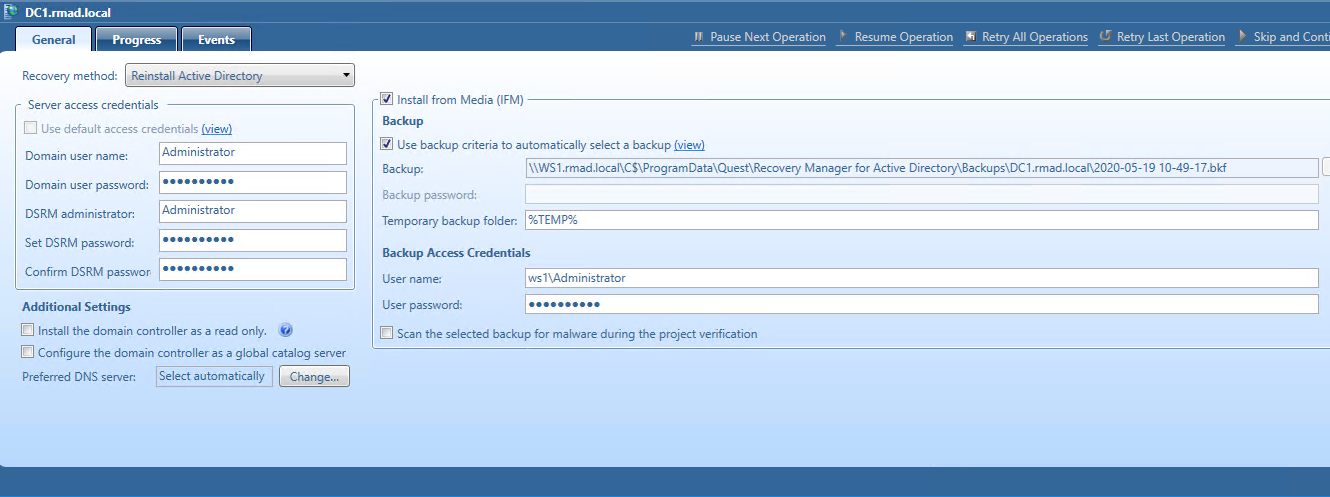Click the Resume Operation play icon
The width and height of the screenshot is (1330, 497).
click(844, 37)
